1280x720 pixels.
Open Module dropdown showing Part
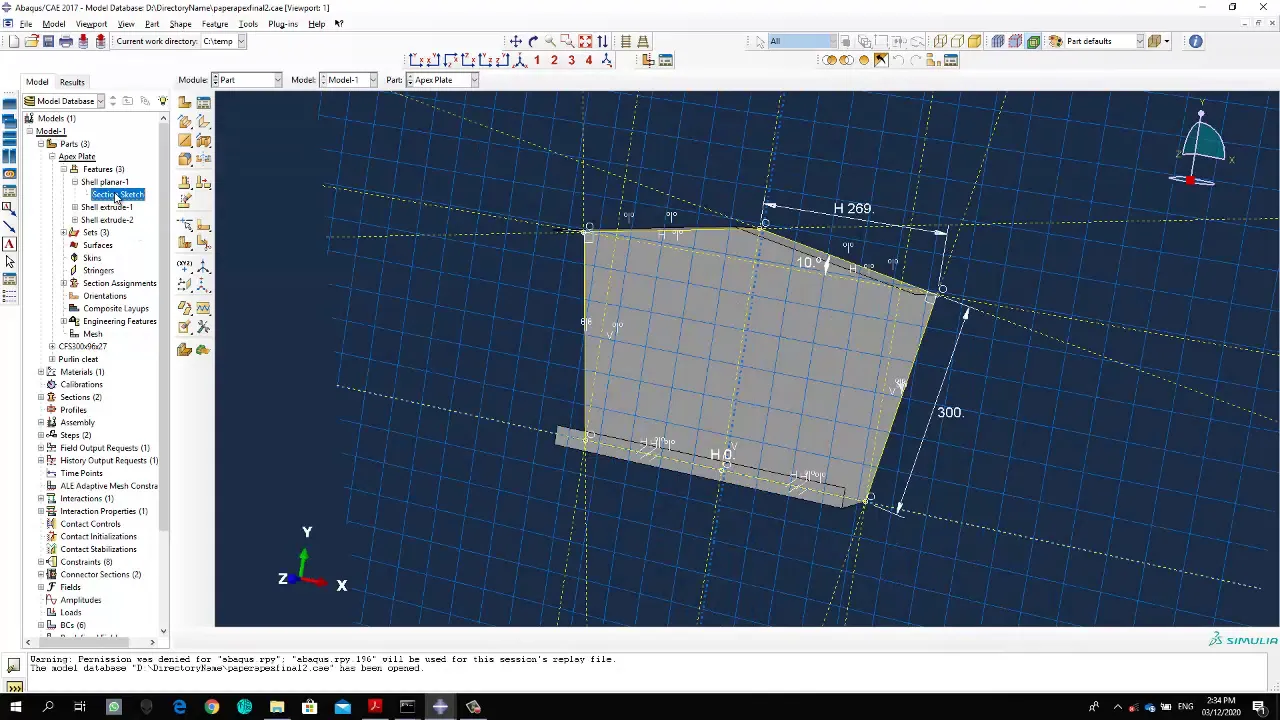click(247, 80)
